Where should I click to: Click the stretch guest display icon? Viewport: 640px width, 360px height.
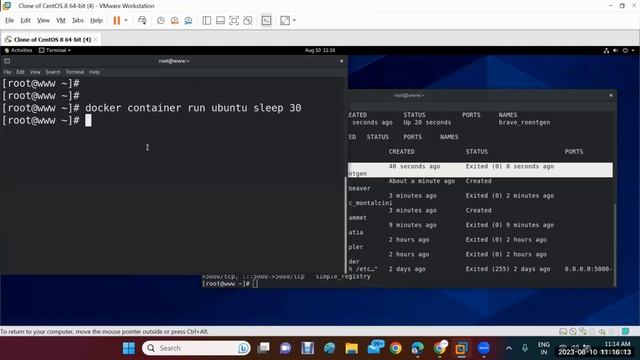tap(285, 20)
